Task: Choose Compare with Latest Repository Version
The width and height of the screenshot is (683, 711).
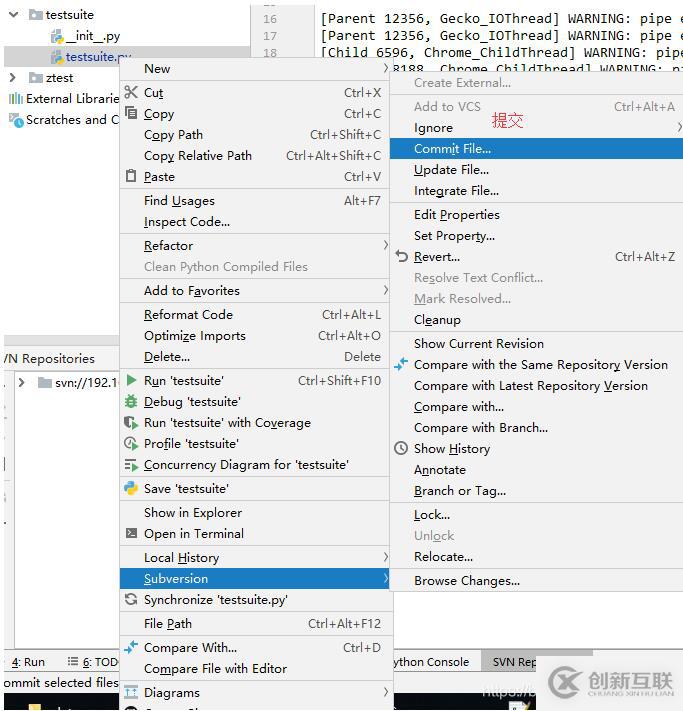Action: [x=537, y=385]
